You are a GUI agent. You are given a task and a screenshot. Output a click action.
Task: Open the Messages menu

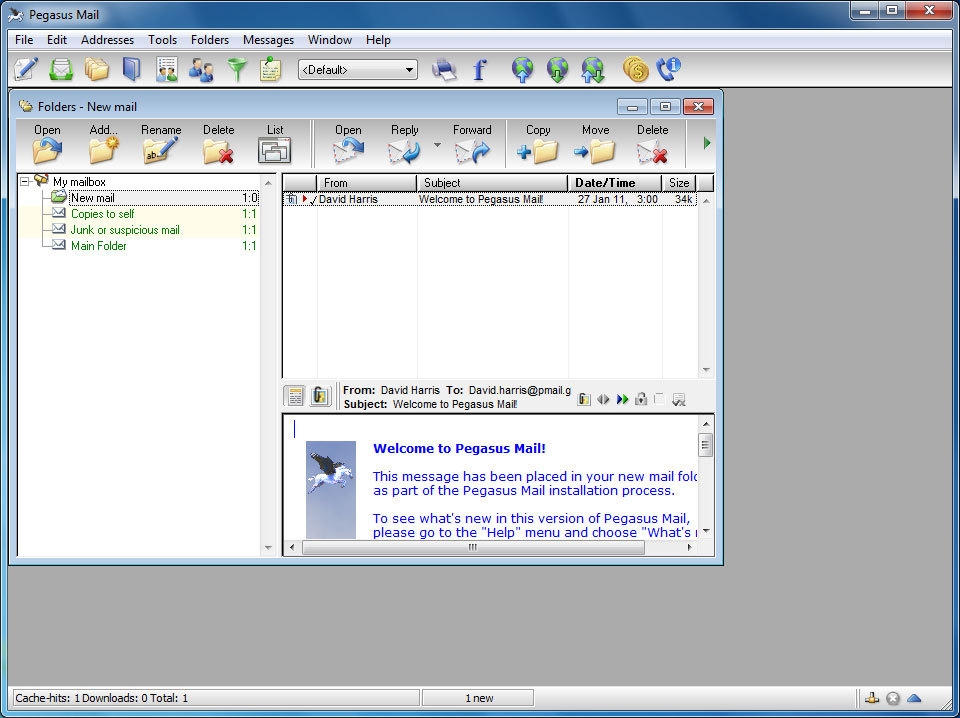[268, 40]
